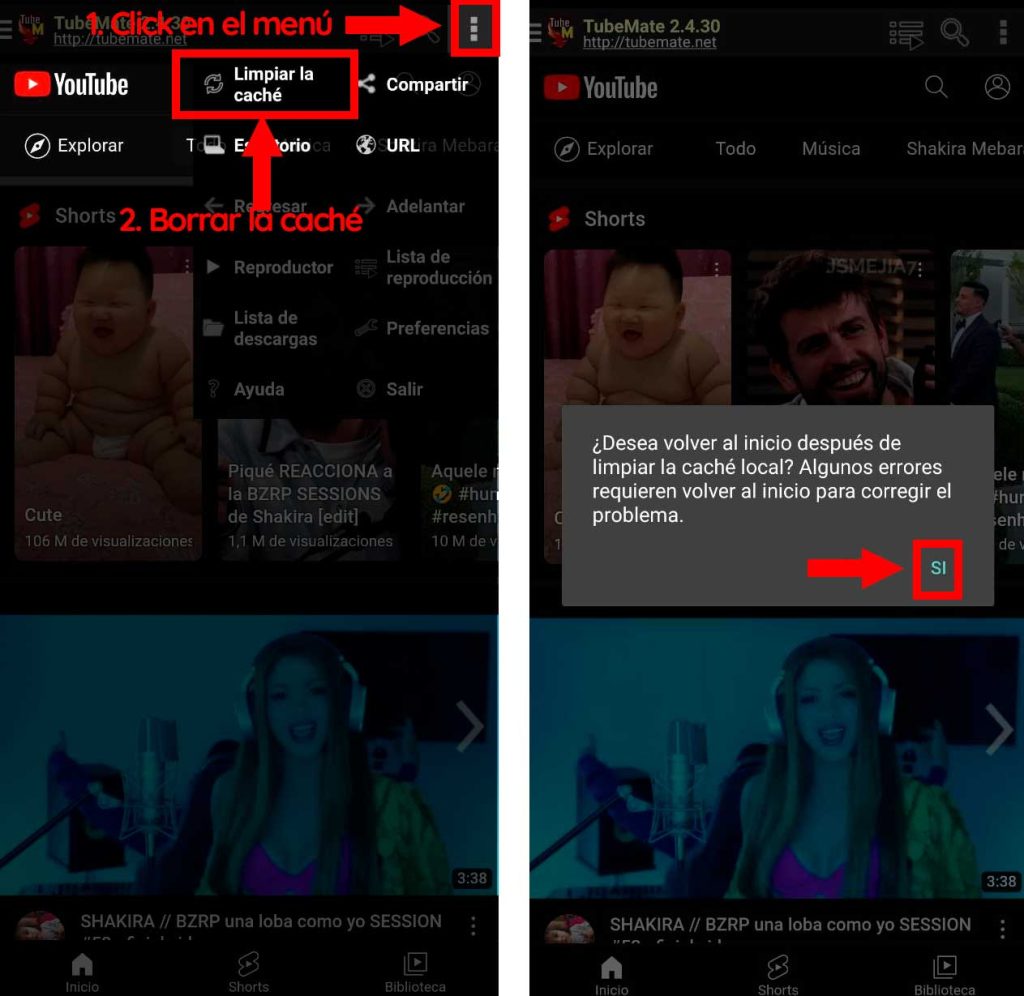Viewport: 1024px width, 996px height.
Task: Open Explorar chip in right screenshot
Action: tap(603, 149)
